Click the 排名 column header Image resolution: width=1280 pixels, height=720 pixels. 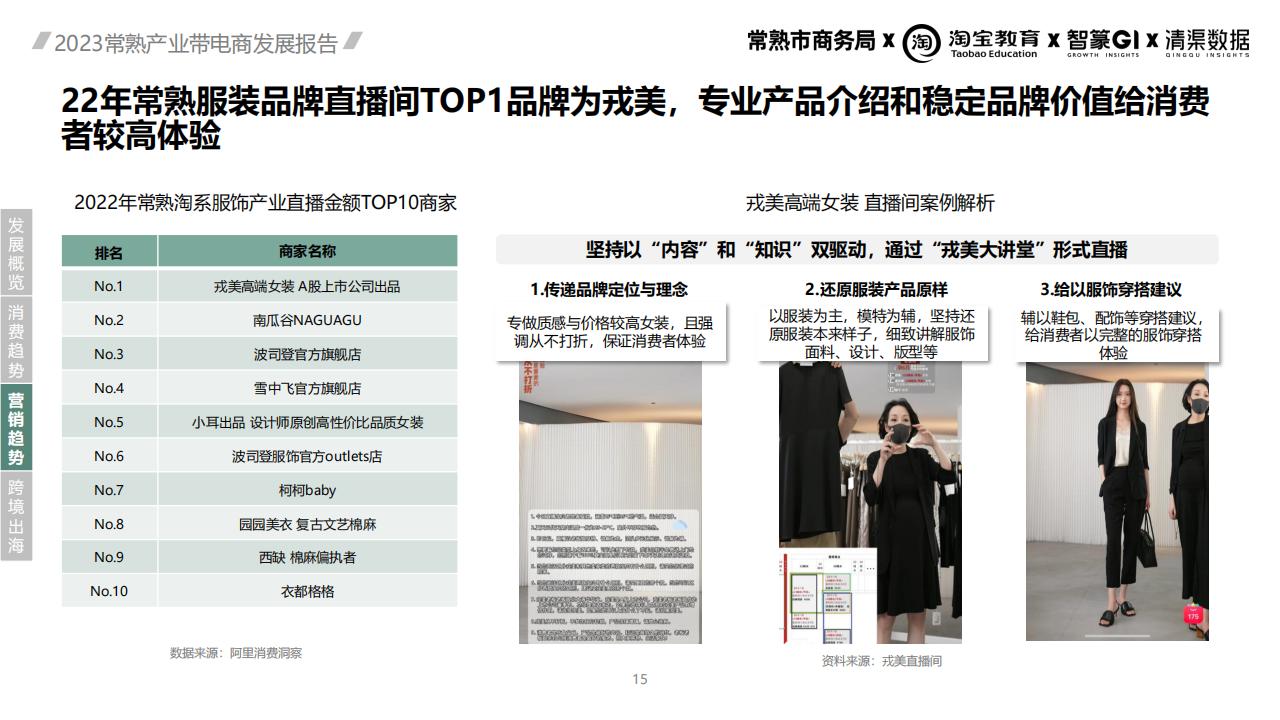(x=109, y=252)
